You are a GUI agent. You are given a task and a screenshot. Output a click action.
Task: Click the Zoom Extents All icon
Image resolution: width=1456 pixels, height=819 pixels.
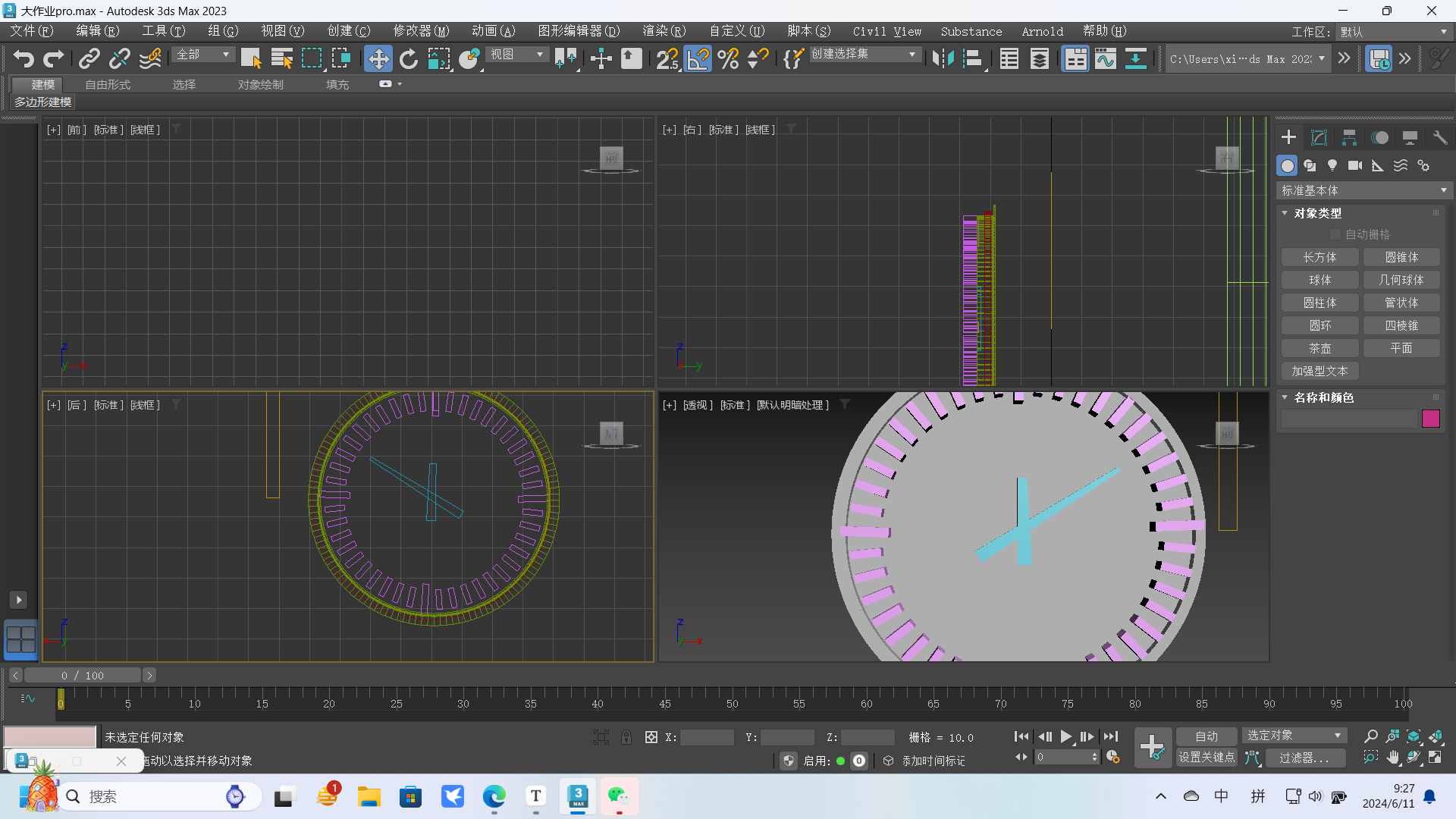(1436, 736)
